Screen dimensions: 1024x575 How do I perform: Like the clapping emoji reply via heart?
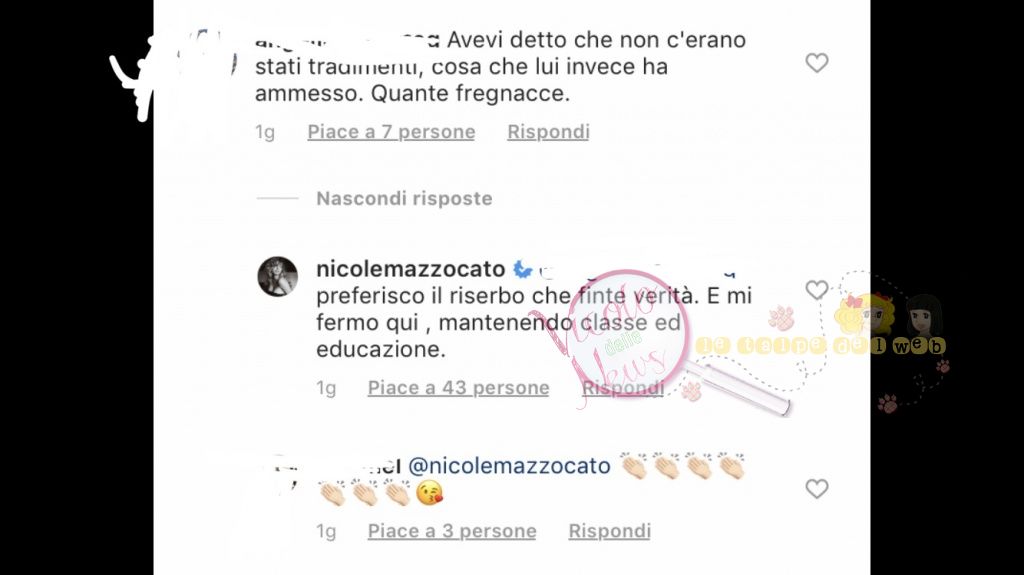point(816,489)
